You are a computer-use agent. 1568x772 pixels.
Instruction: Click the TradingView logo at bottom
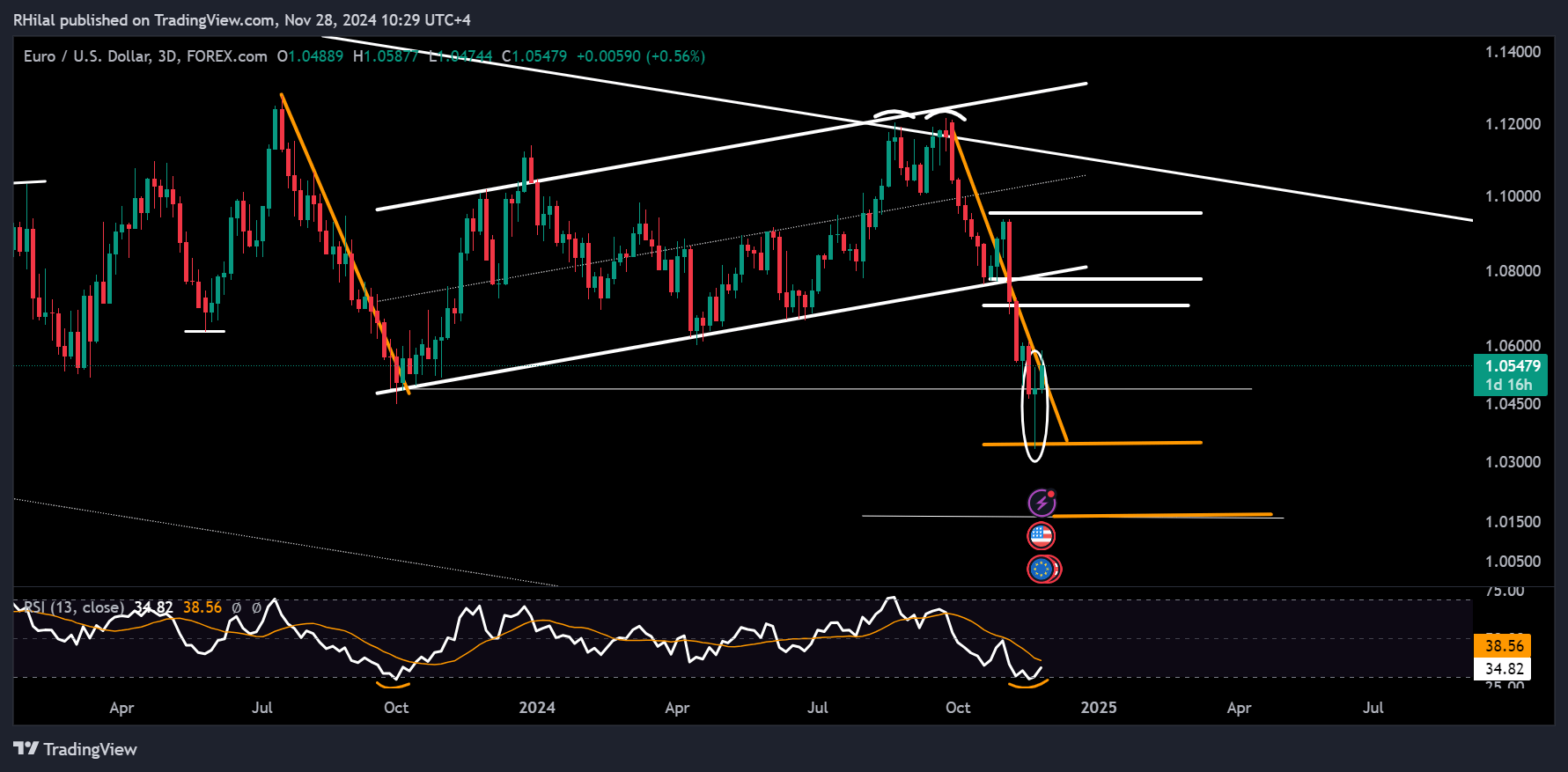pyautogui.click(x=75, y=749)
